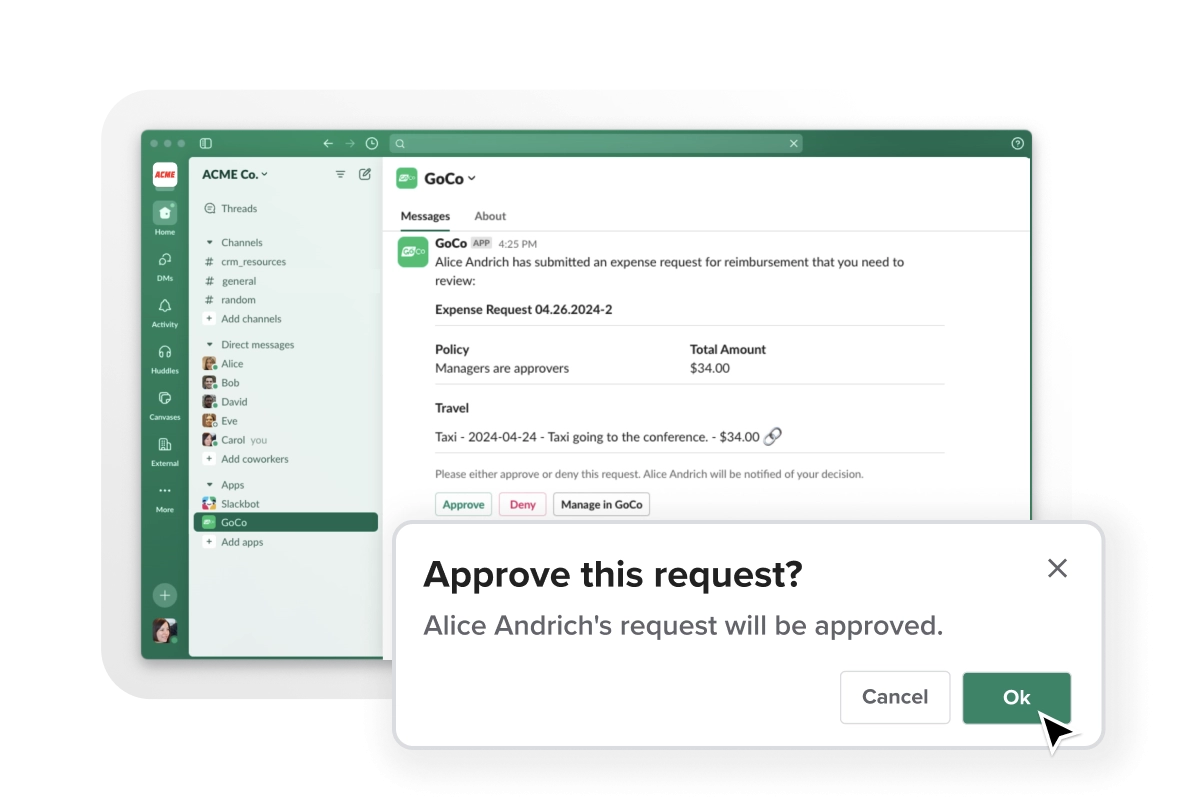
Task: Open the Home icon in the sidebar
Action: tap(165, 213)
